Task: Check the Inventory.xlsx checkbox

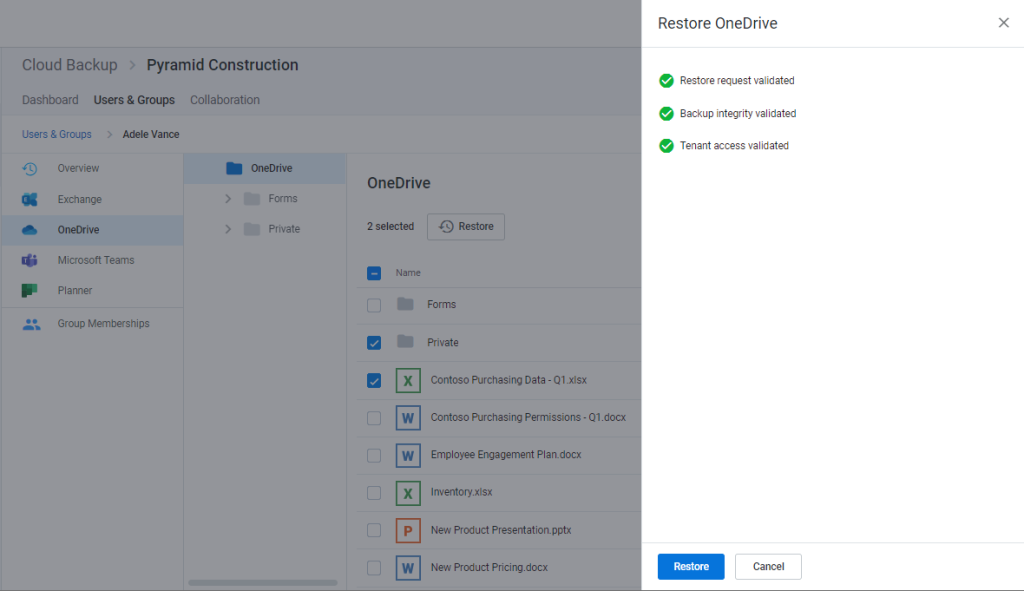Action: pyautogui.click(x=374, y=493)
